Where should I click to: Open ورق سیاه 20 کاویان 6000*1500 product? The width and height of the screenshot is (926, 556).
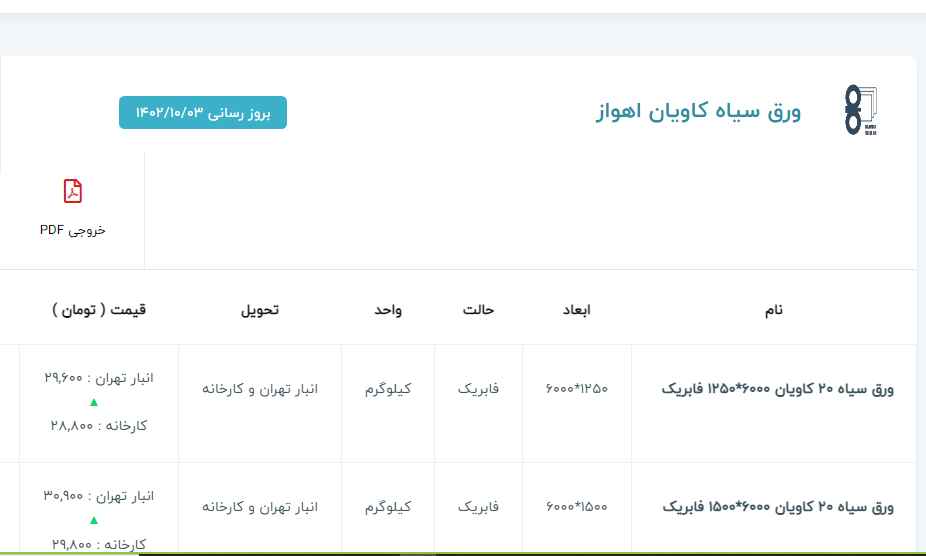779,507
